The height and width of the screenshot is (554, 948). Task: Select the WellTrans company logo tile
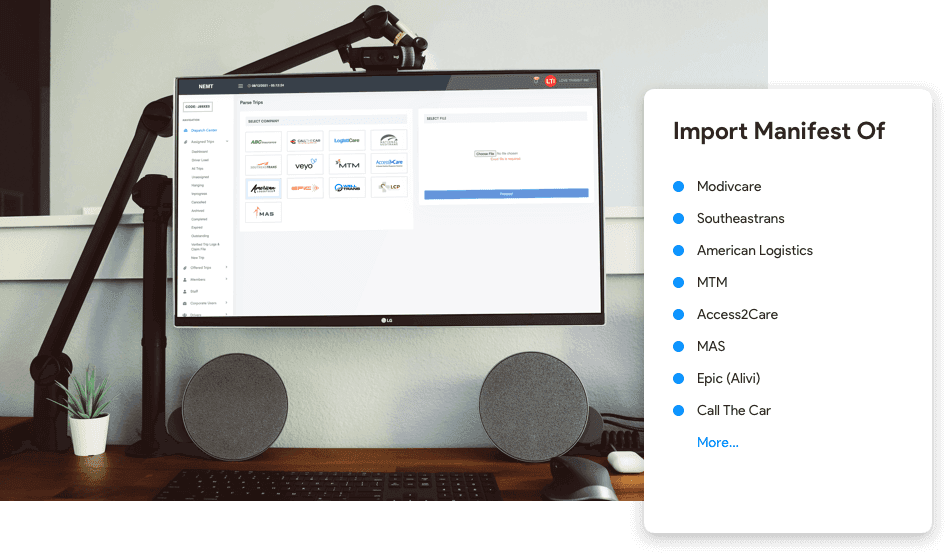click(347, 187)
